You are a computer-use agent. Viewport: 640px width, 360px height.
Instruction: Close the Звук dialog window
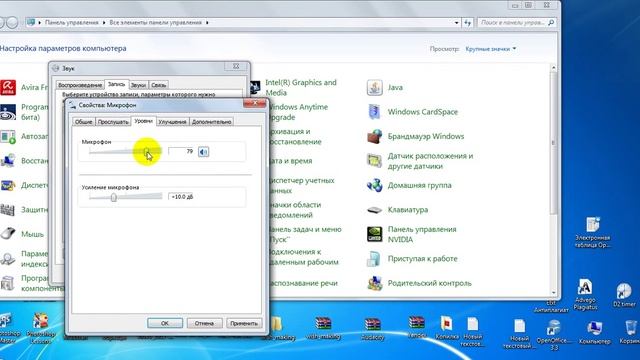236,66
